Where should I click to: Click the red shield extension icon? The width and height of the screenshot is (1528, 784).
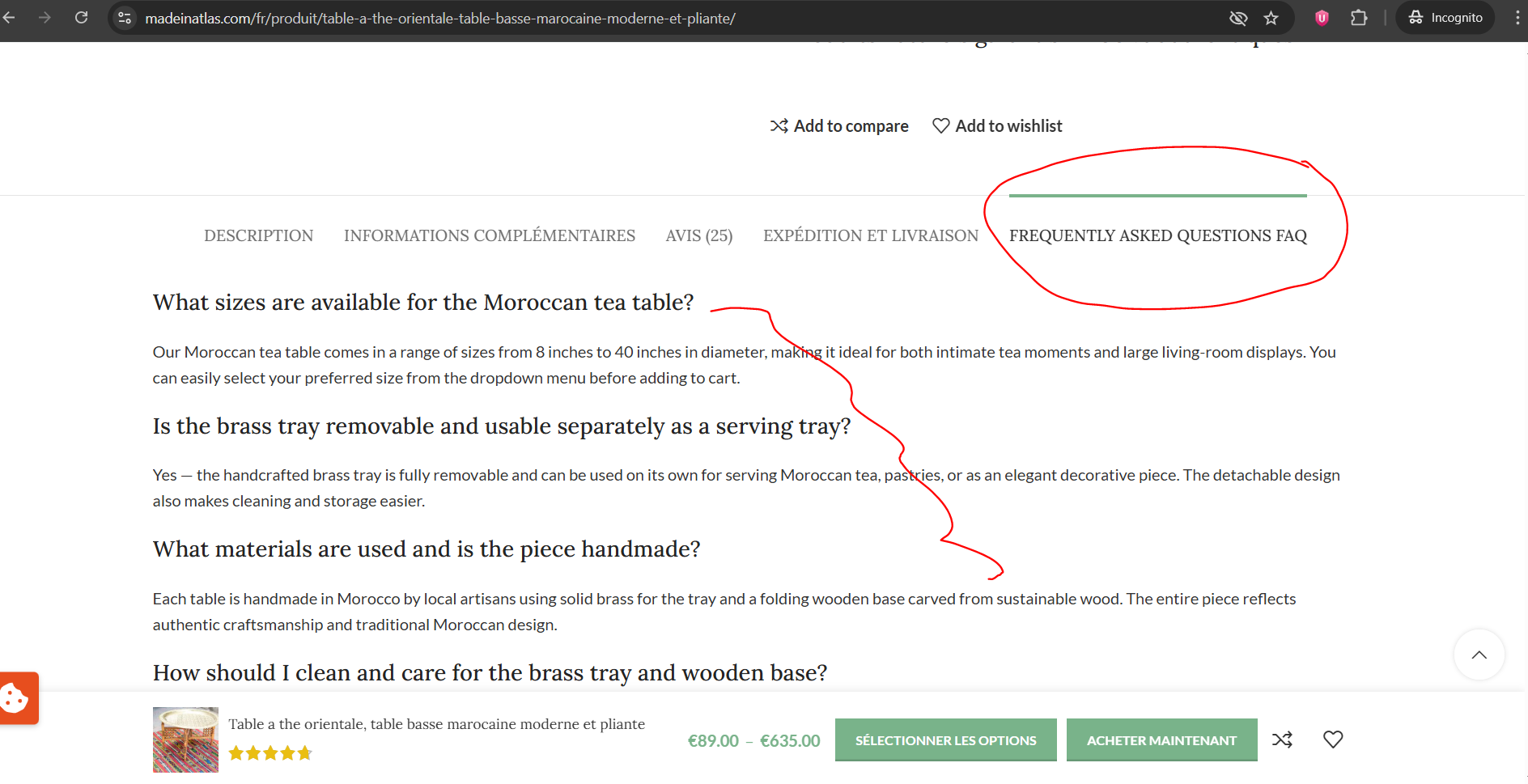pyautogui.click(x=1322, y=18)
